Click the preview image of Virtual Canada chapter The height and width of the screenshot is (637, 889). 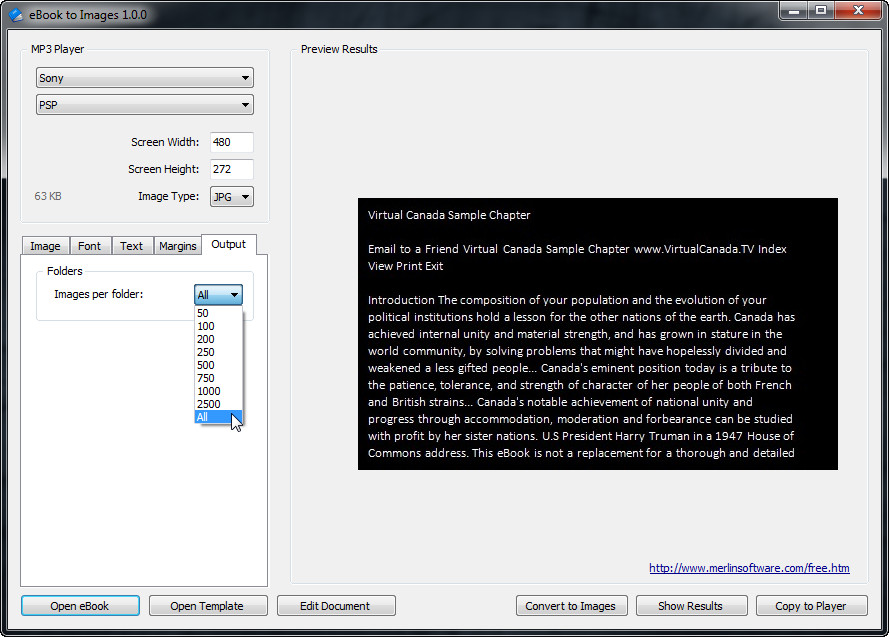[598, 334]
